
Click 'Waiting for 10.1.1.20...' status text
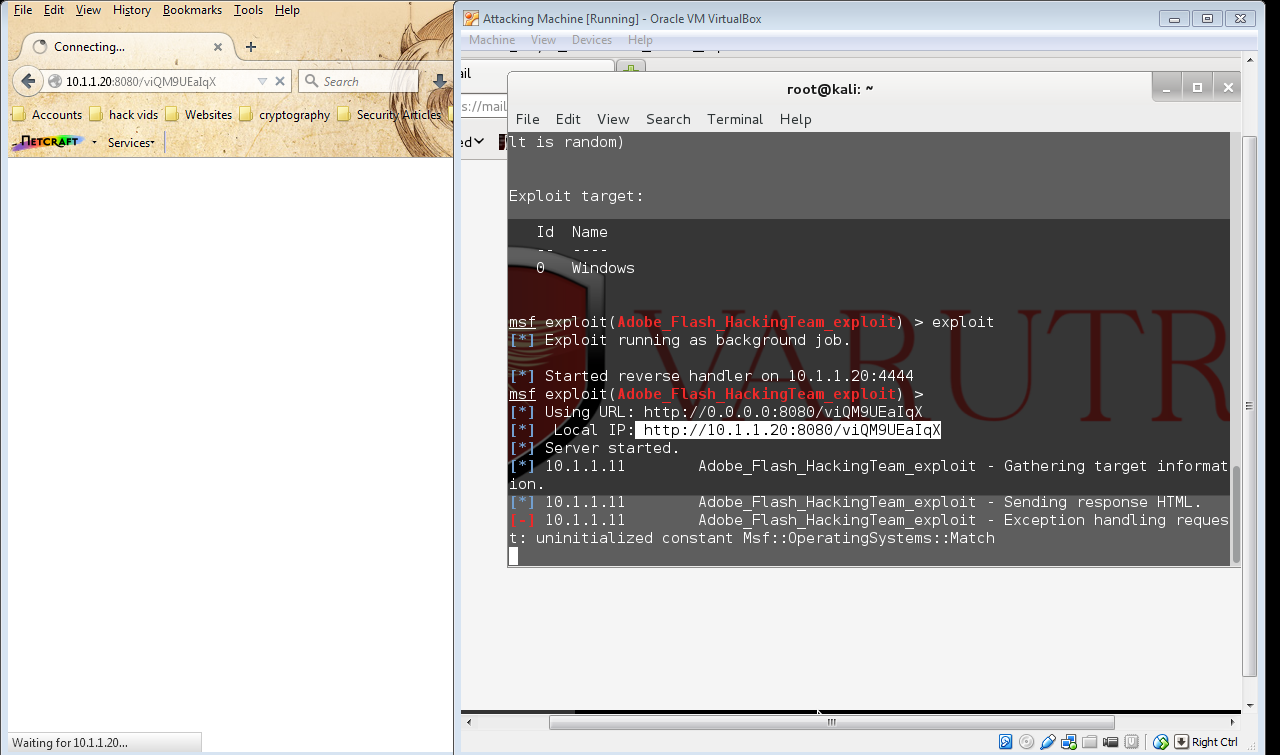pyautogui.click(x=69, y=743)
